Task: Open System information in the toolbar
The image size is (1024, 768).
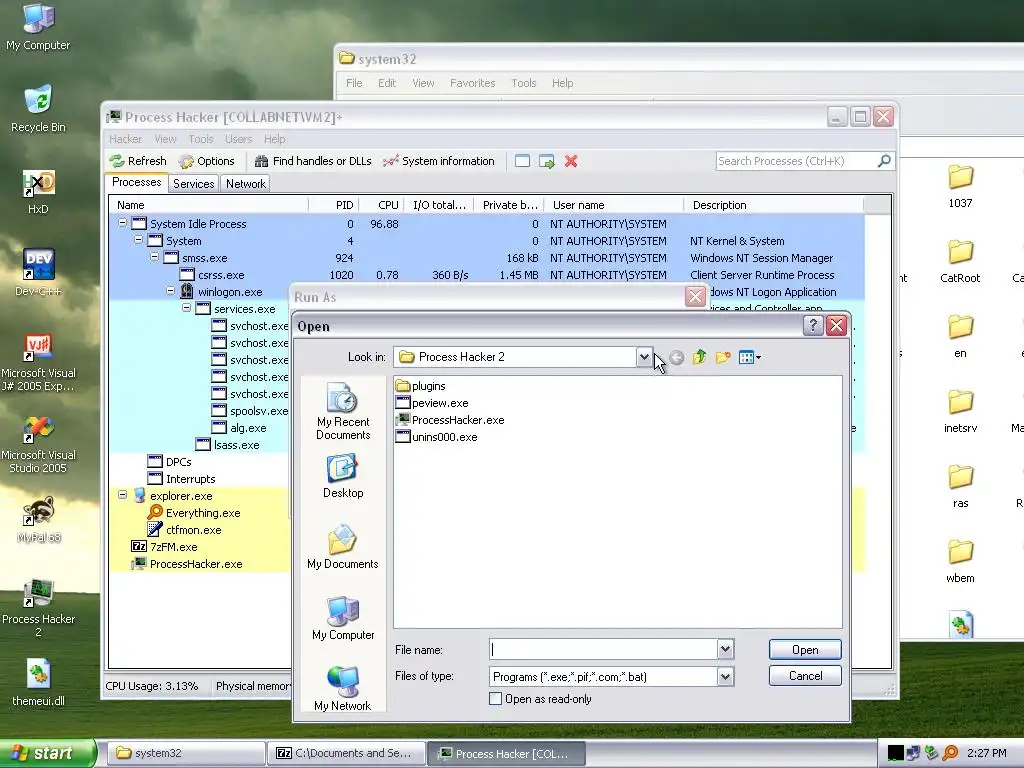Action: (438, 161)
